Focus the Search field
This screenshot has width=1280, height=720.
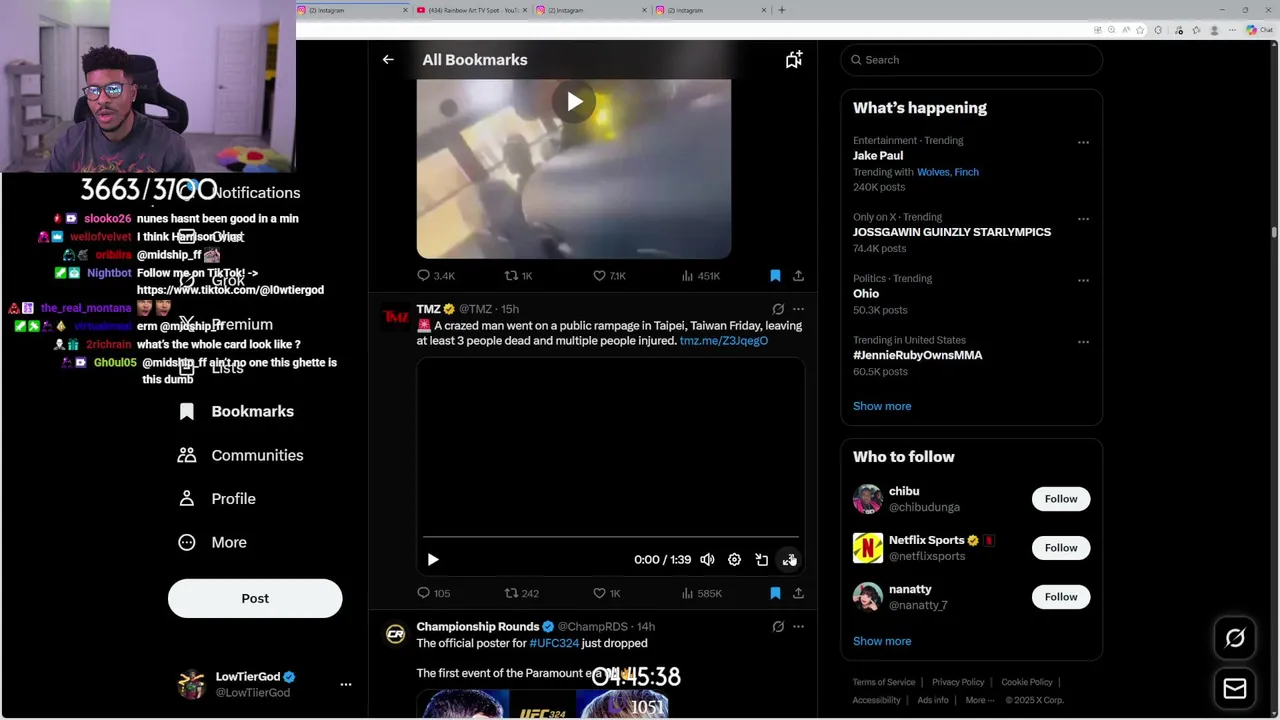[971, 60]
